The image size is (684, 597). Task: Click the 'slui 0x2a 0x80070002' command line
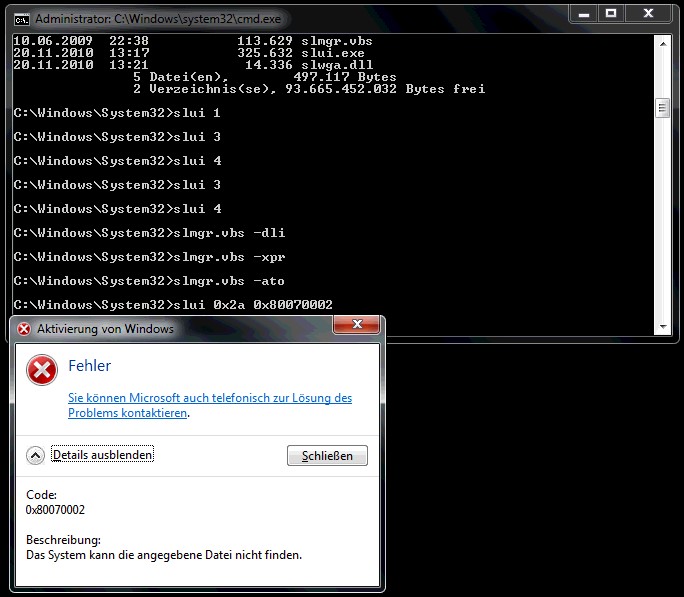173,305
